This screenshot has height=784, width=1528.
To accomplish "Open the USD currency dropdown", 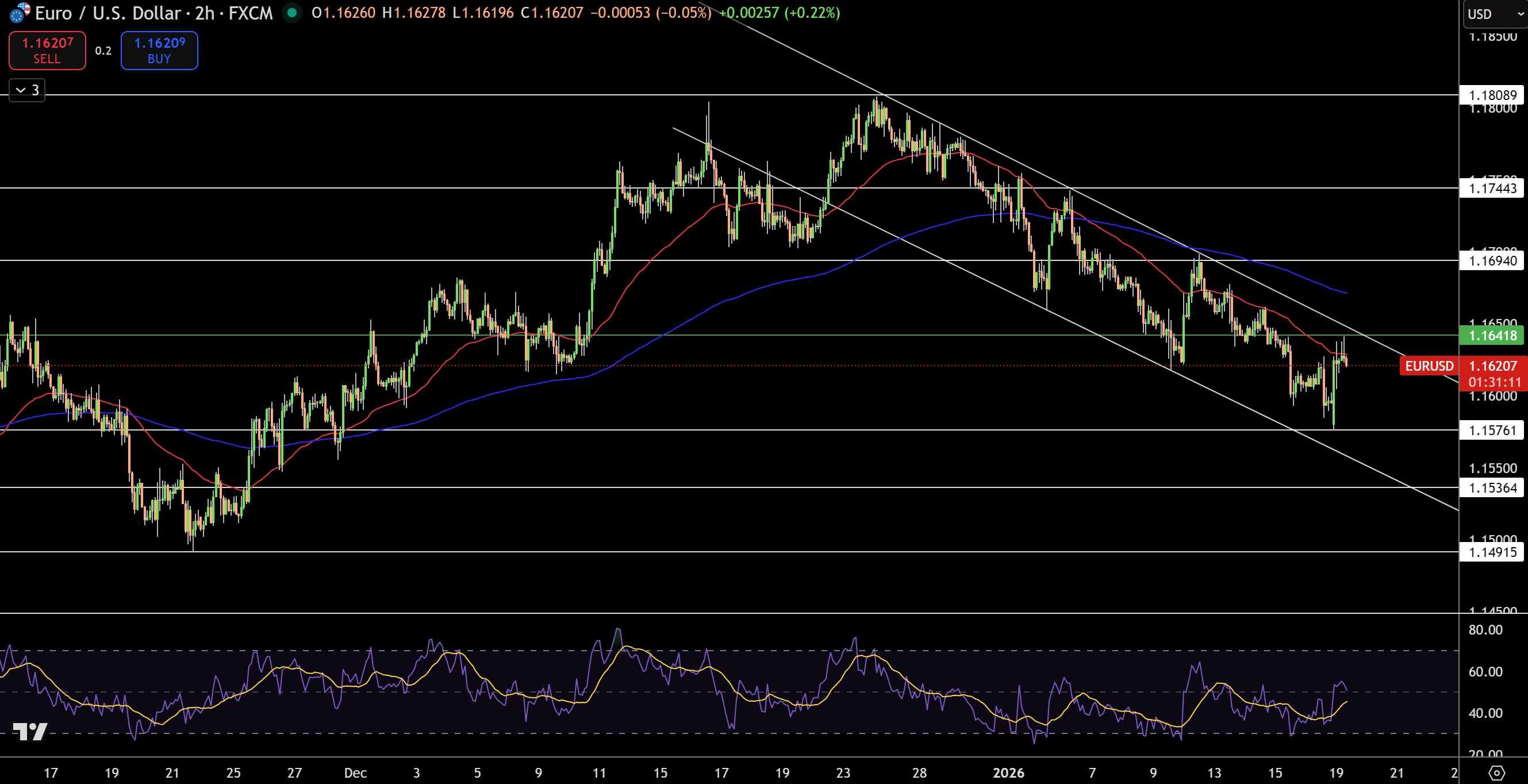I will pyautogui.click(x=1495, y=14).
